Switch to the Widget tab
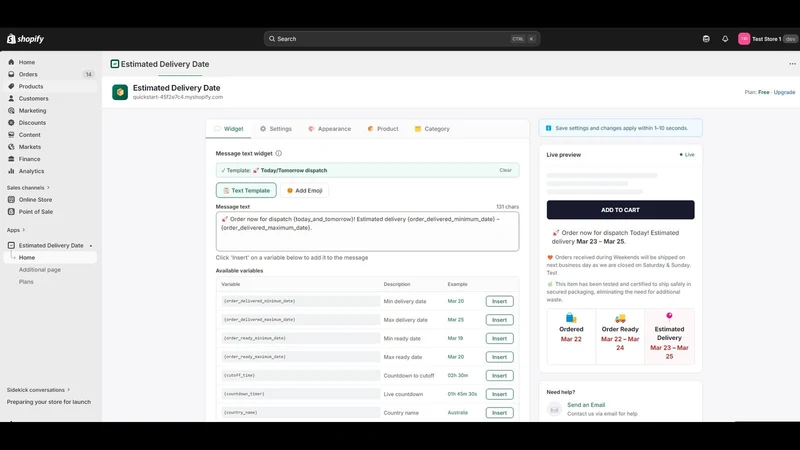This screenshot has width=800, height=450. coord(229,129)
